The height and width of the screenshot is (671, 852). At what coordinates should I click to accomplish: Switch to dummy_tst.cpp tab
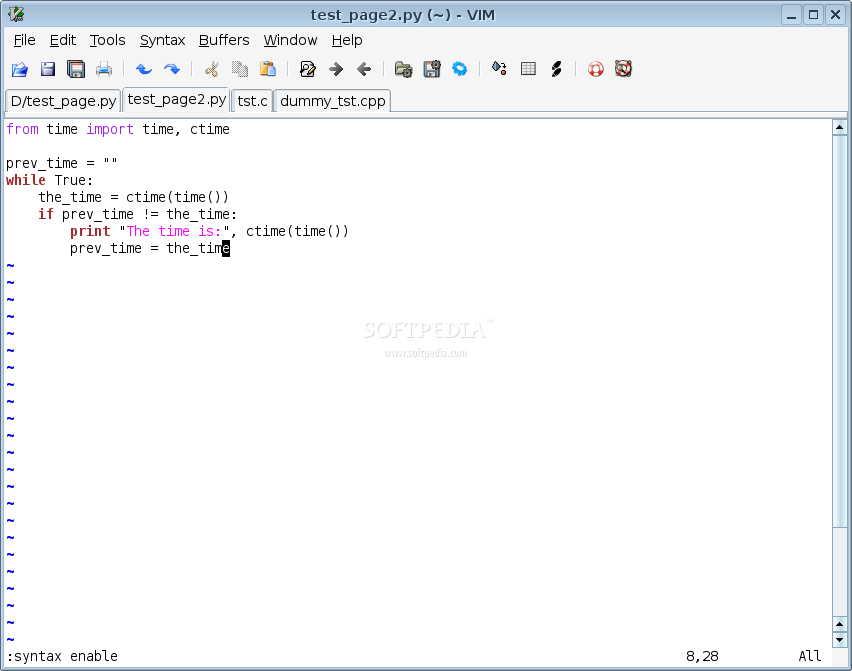pos(333,101)
